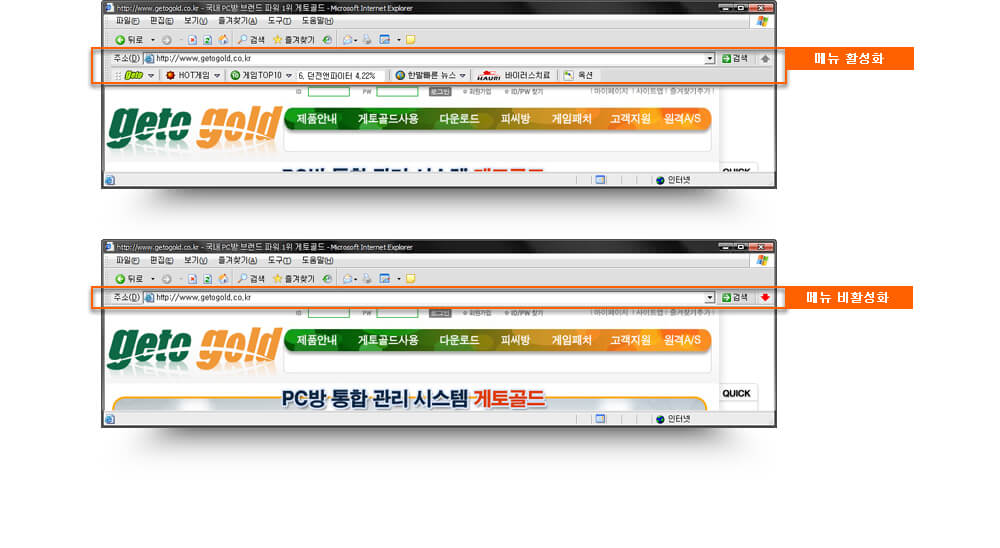Open 도구 menu in lower window
Image resolution: width=1000 pixels, height=548 pixels.
coord(279,260)
